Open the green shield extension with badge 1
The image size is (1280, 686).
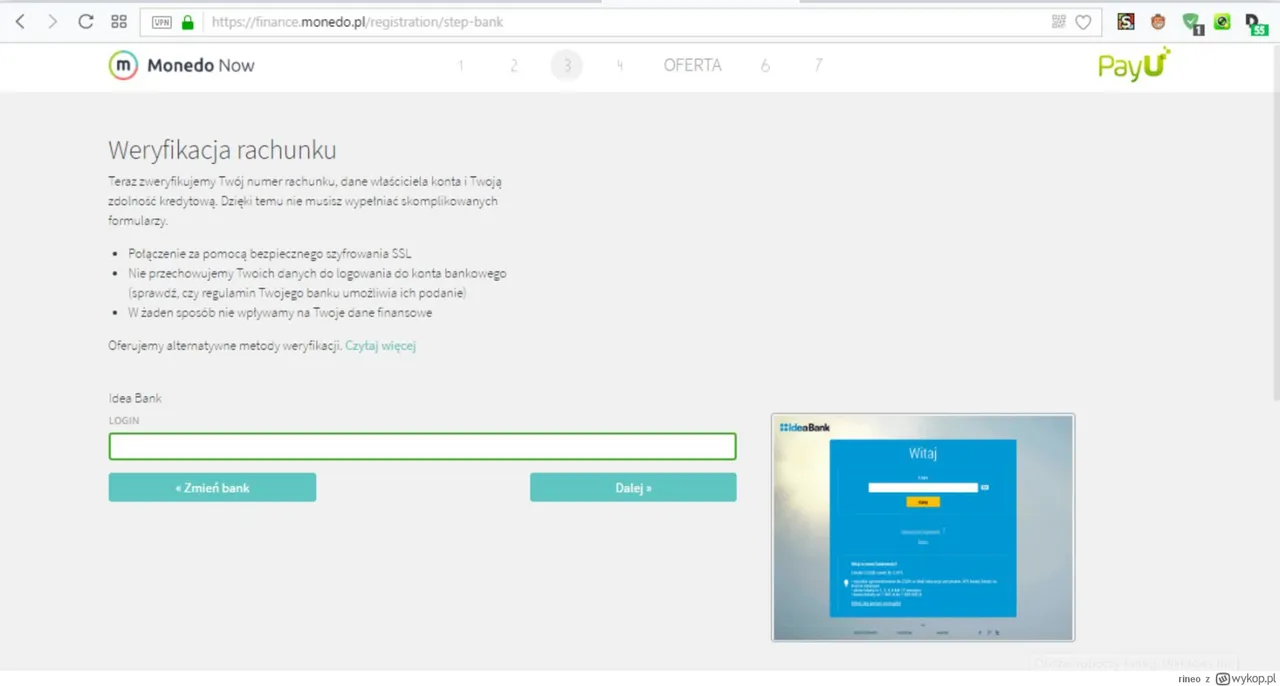tap(1191, 23)
